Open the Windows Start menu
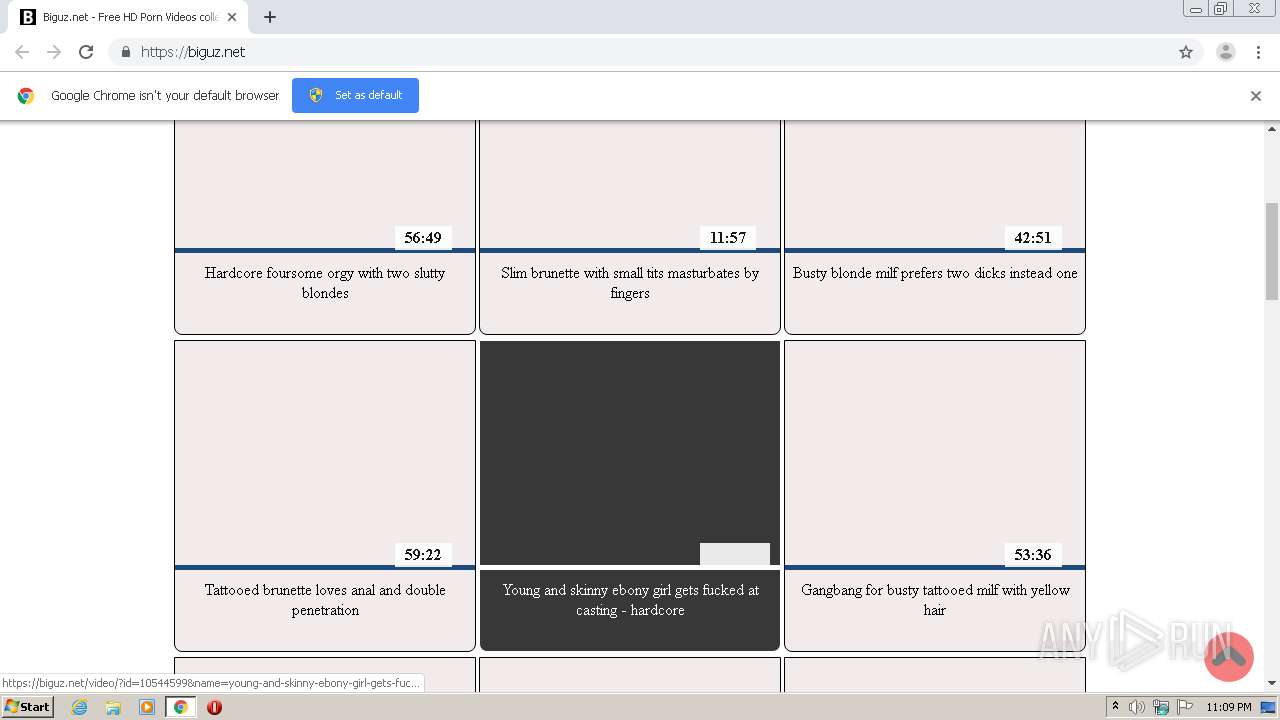1280x720 pixels. pyautogui.click(x=28, y=707)
